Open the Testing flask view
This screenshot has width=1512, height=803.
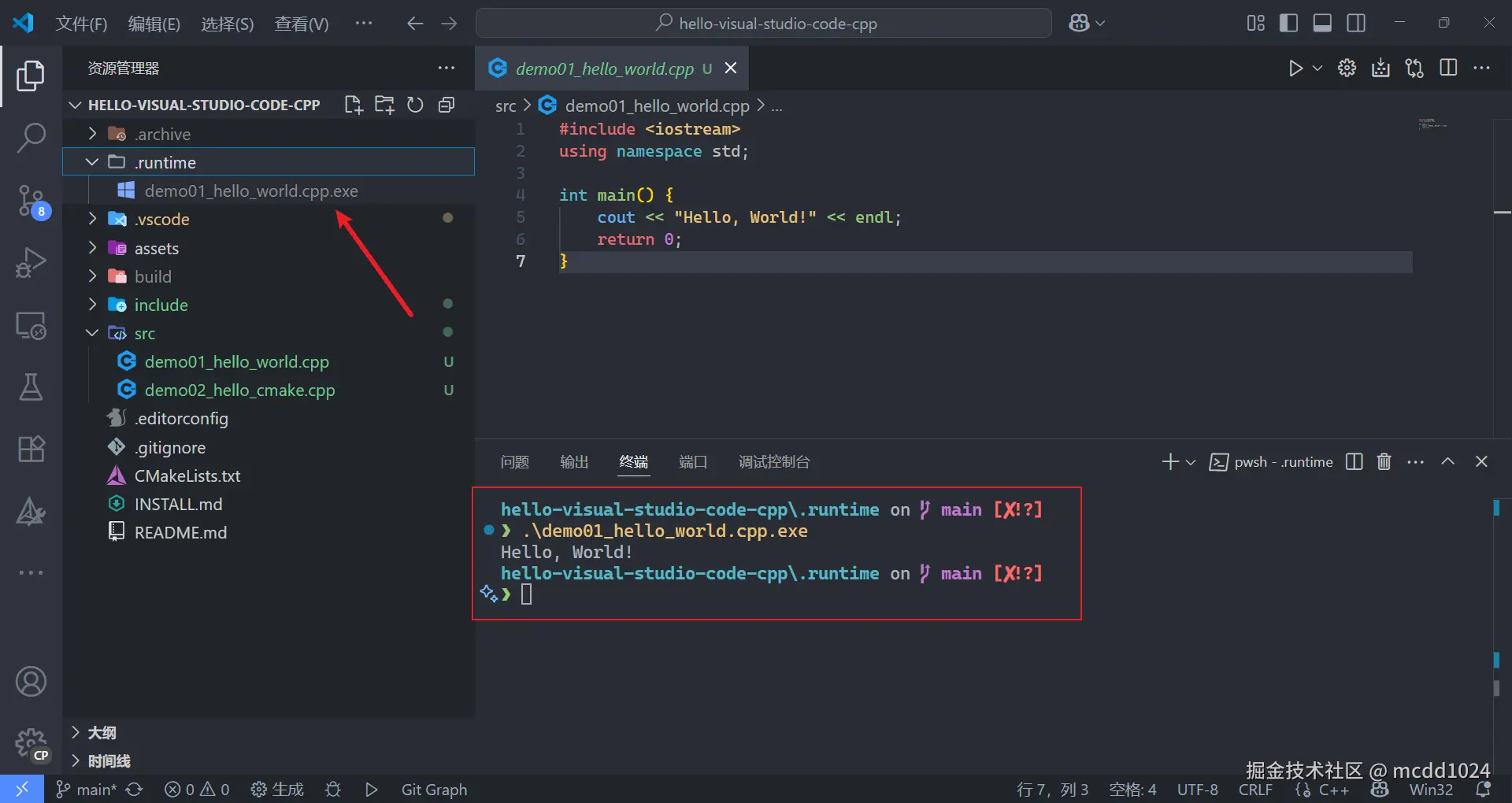pos(31,387)
